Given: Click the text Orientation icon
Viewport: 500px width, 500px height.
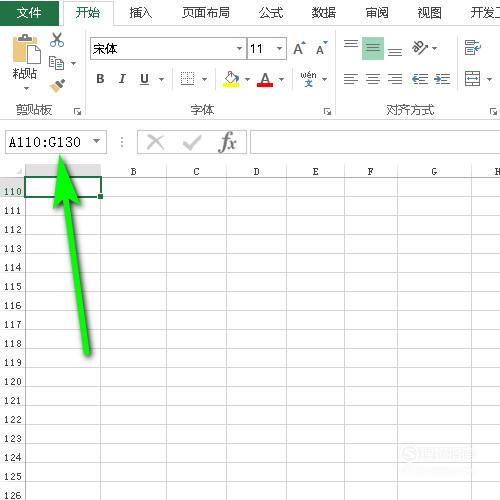Looking at the screenshot, I should [420, 48].
